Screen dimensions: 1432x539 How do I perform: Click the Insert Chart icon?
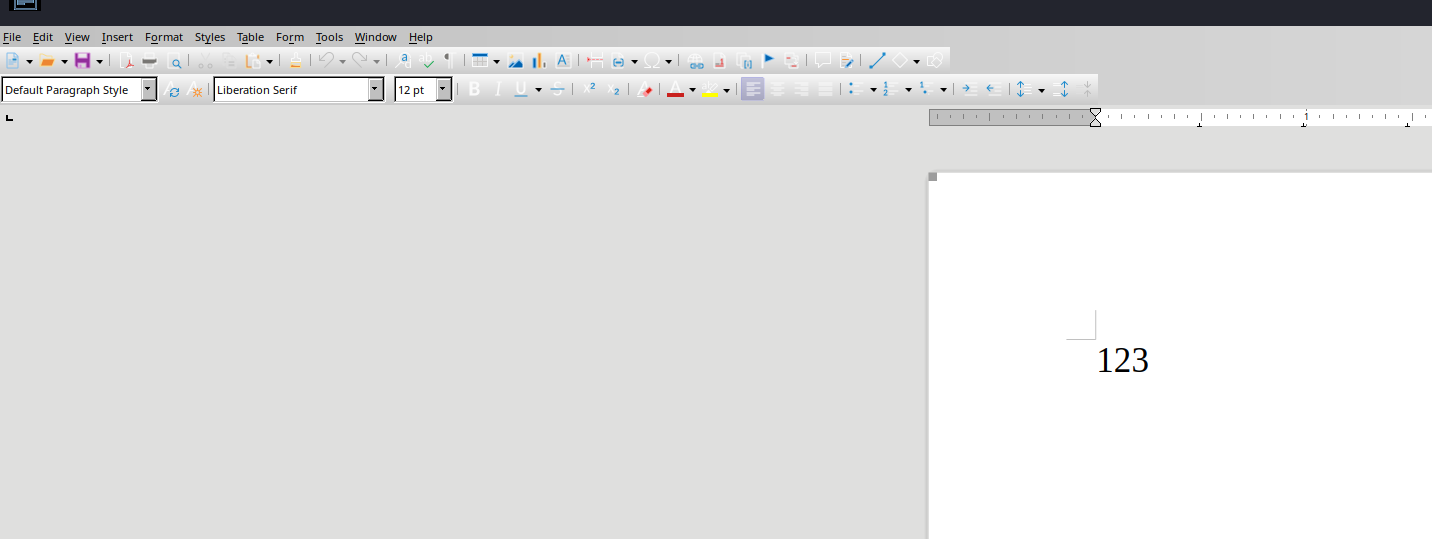point(539,61)
